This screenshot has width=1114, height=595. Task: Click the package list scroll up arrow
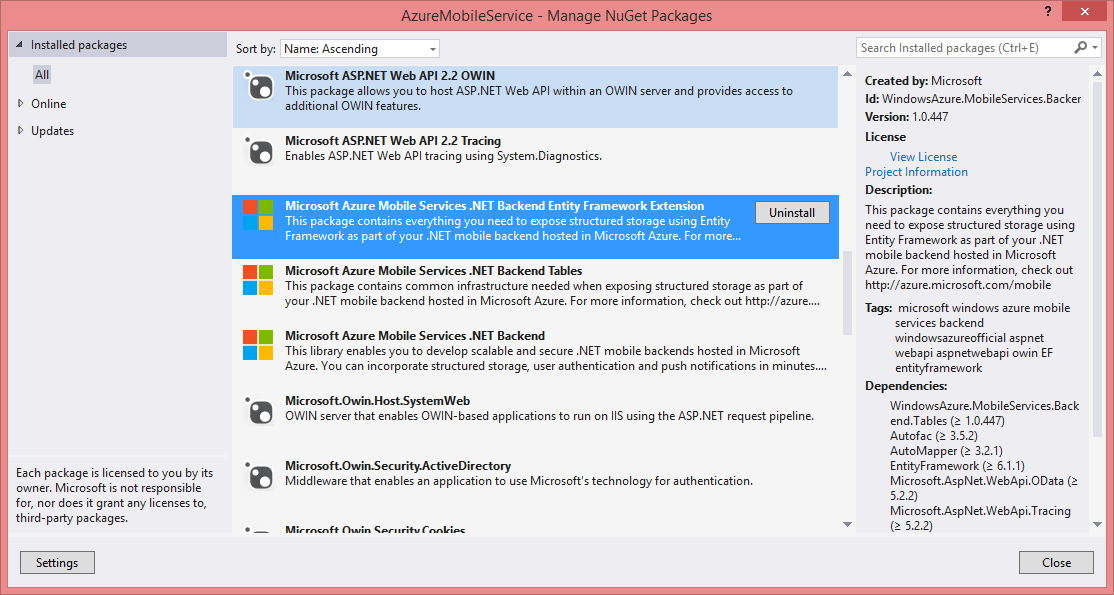[847, 73]
